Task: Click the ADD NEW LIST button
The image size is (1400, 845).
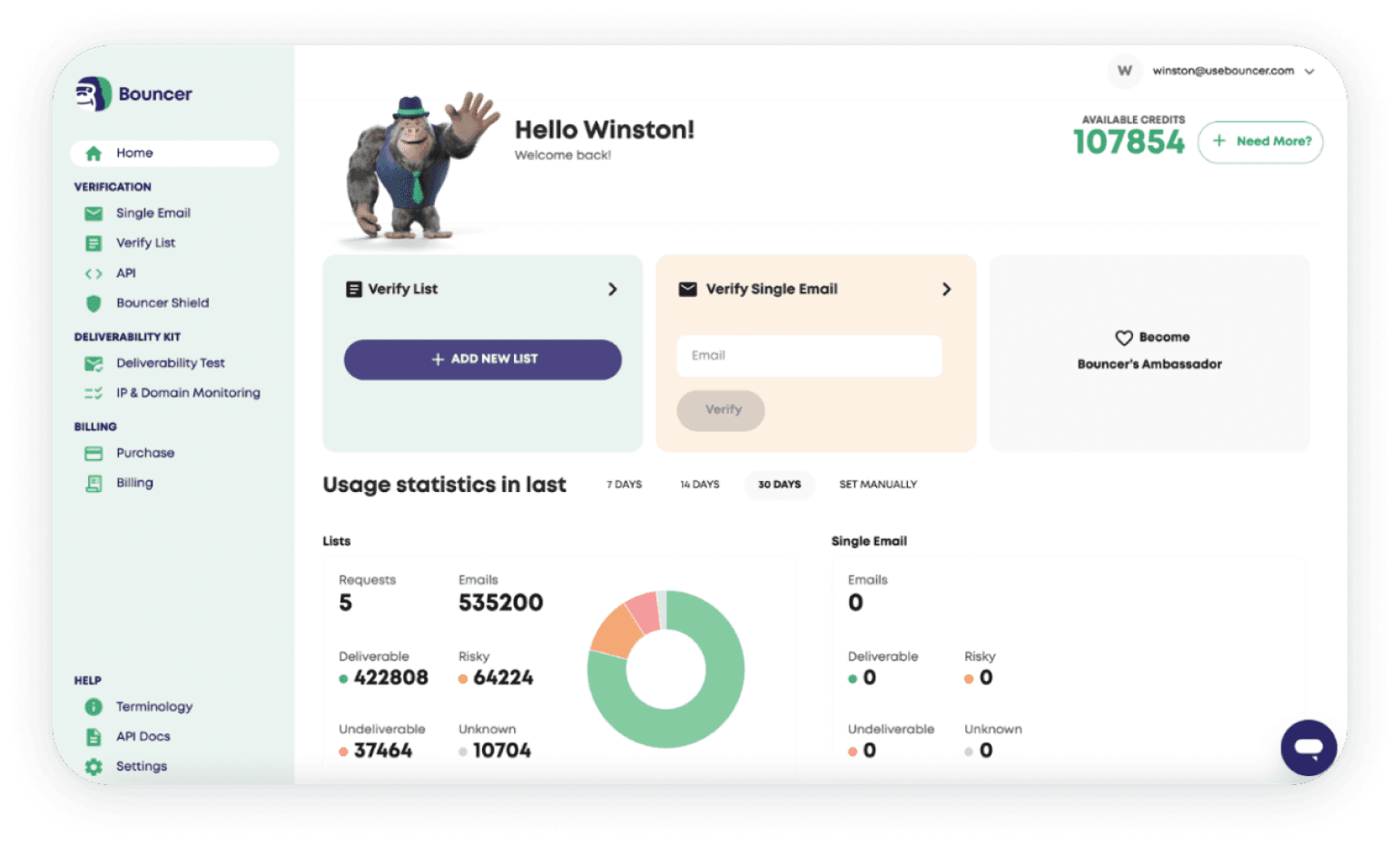Action: pyautogui.click(x=483, y=359)
